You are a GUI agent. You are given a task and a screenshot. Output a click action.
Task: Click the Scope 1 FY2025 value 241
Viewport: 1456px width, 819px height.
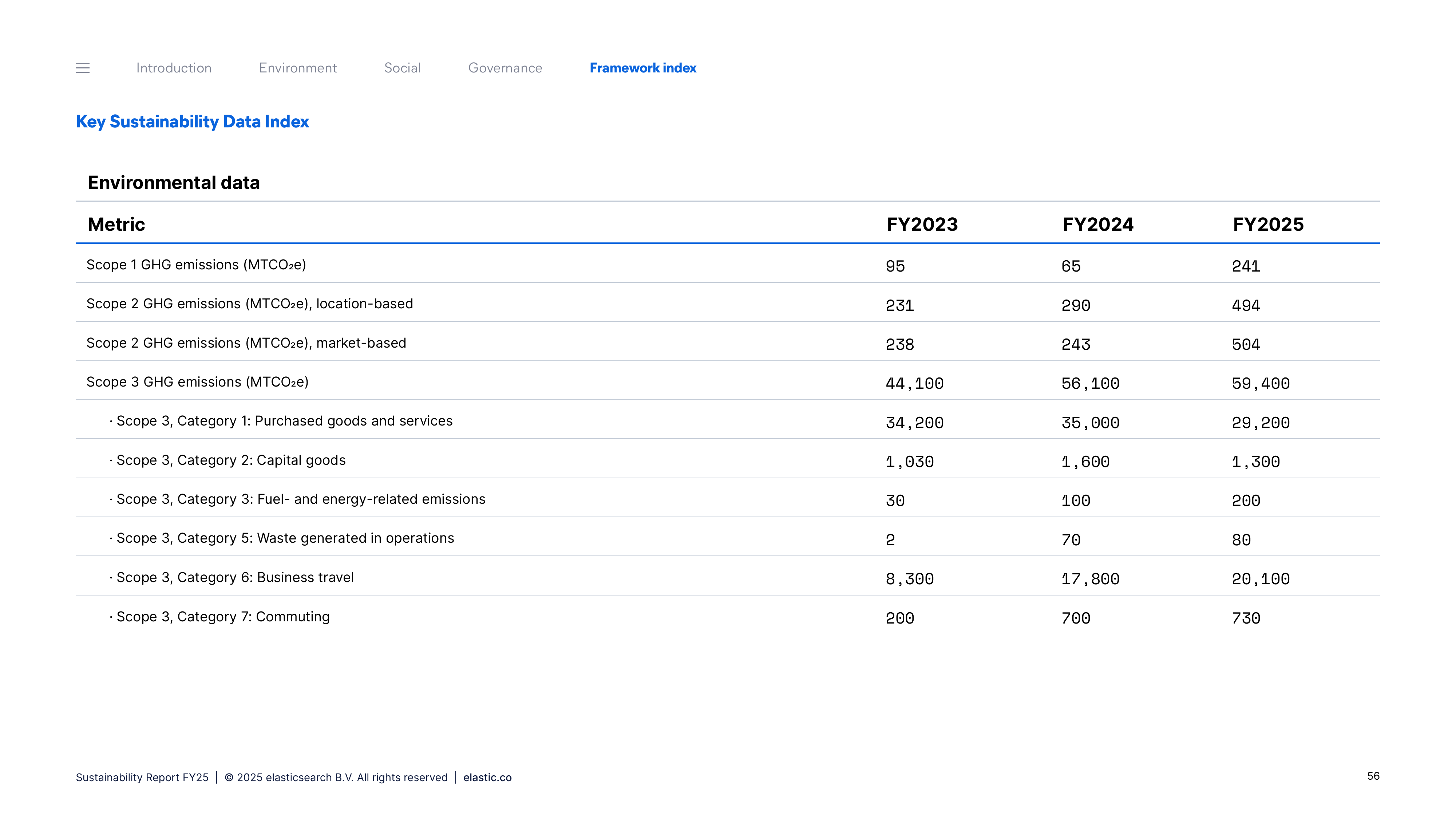tap(1246, 266)
